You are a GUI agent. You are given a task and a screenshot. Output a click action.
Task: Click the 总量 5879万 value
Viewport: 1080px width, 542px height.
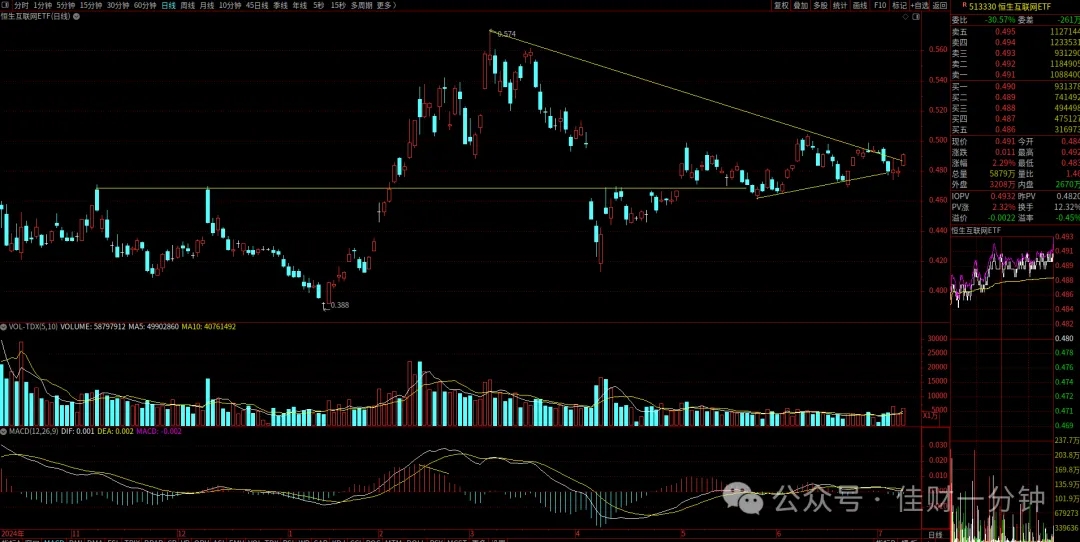coord(1003,174)
